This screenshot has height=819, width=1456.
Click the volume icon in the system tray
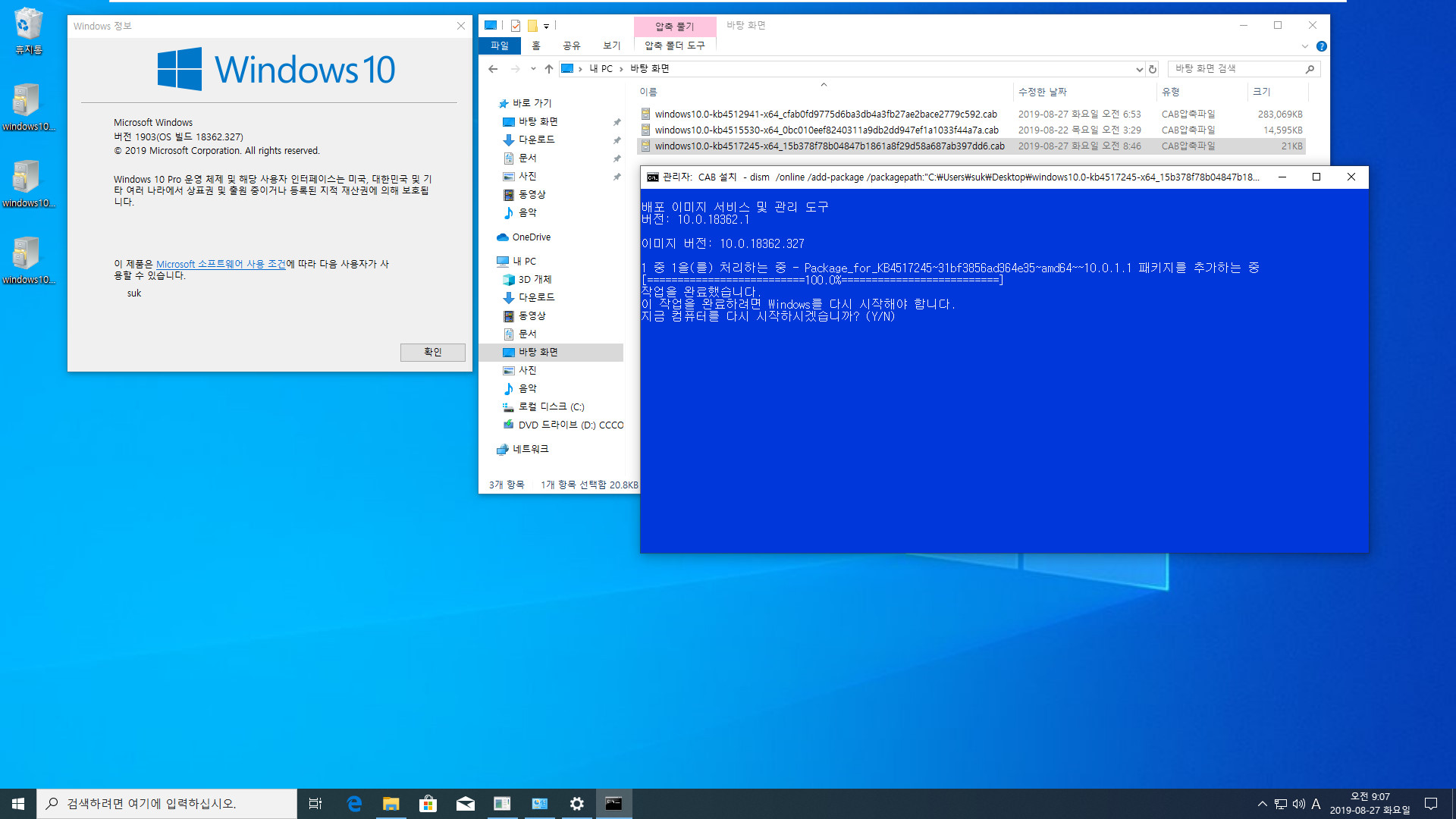pyautogui.click(x=1298, y=804)
